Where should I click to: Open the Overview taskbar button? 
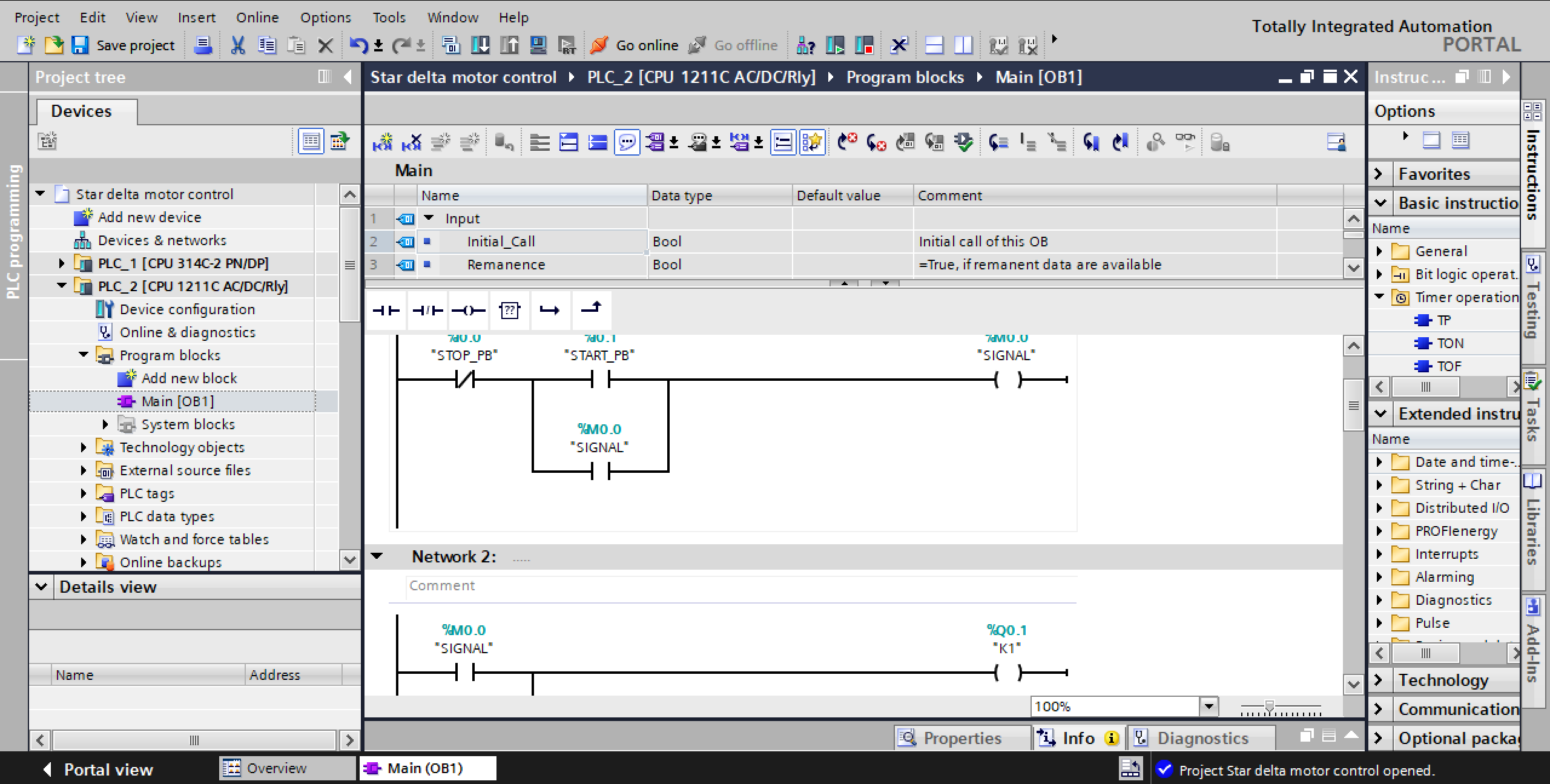coord(287,768)
